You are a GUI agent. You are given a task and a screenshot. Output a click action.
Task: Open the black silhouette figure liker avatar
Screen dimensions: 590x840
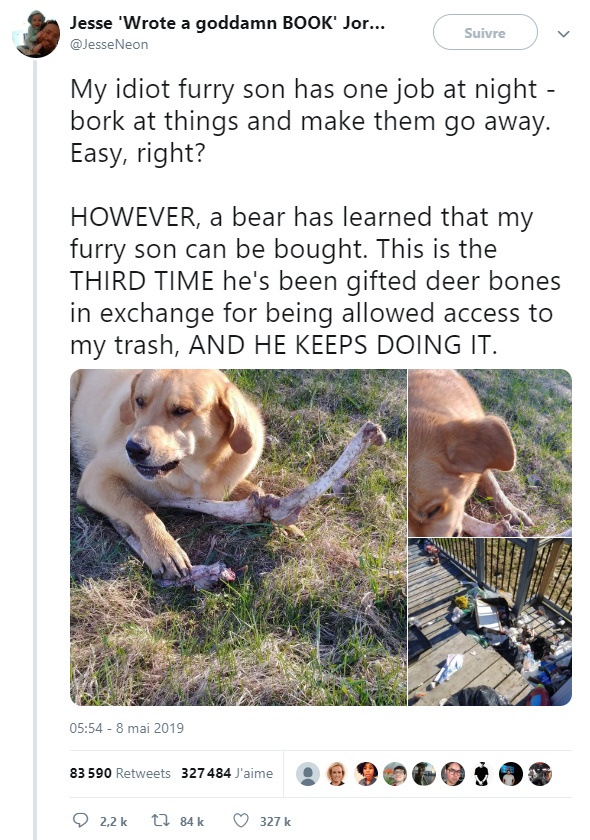pyautogui.click(x=481, y=774)
